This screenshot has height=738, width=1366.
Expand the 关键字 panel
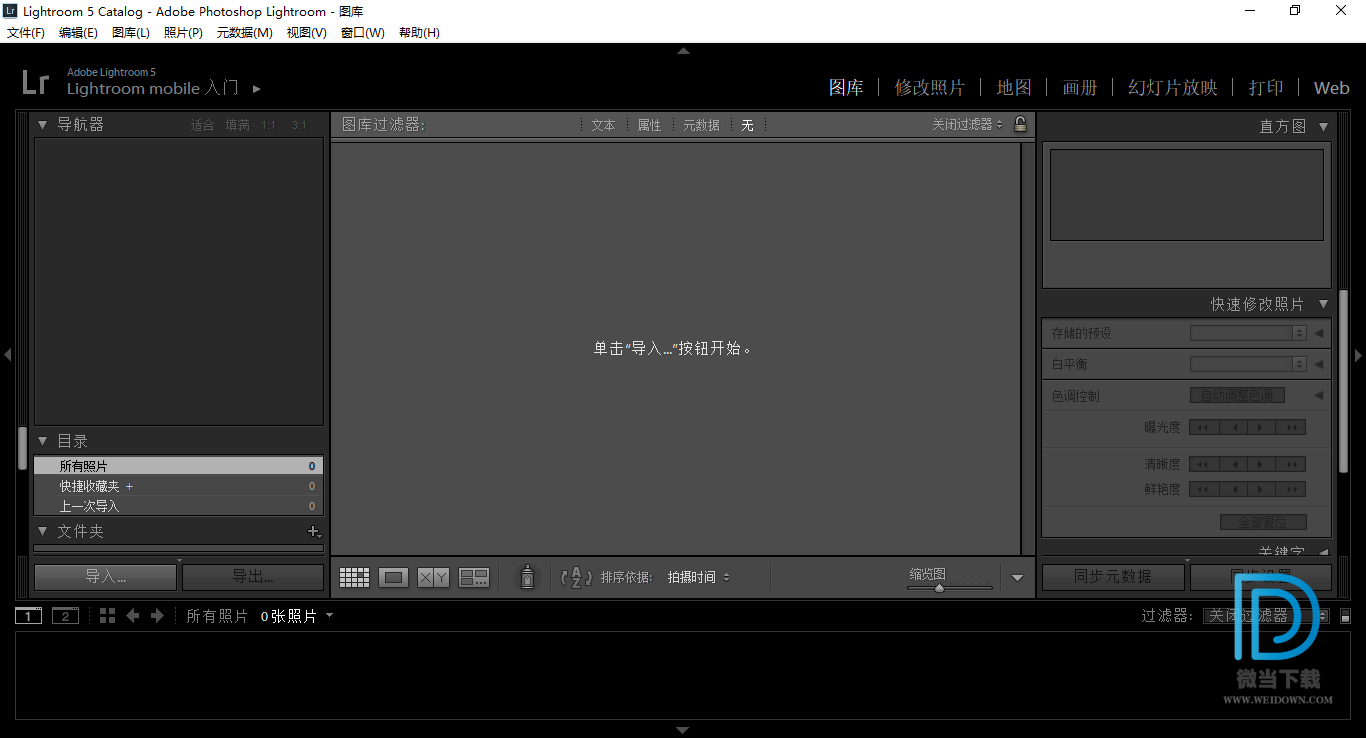pos(1323,552)
